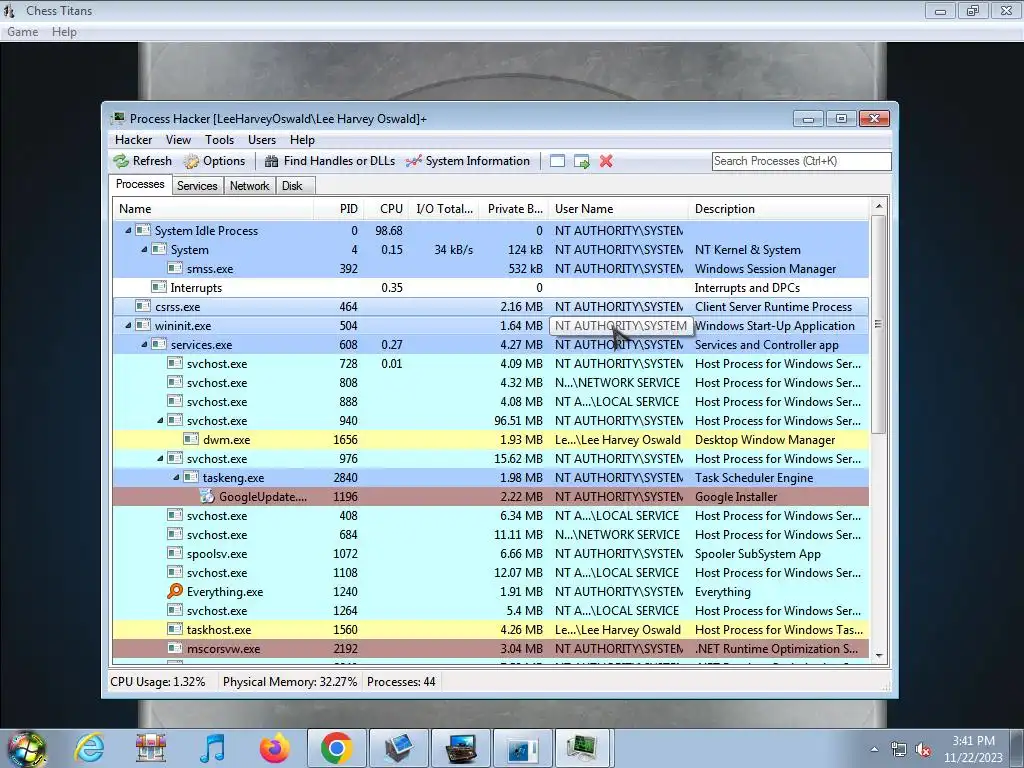Viewport: 1024px width, 768px height.
Task: Click the Everything.exe magnifier icon
Action: [174, 592]
